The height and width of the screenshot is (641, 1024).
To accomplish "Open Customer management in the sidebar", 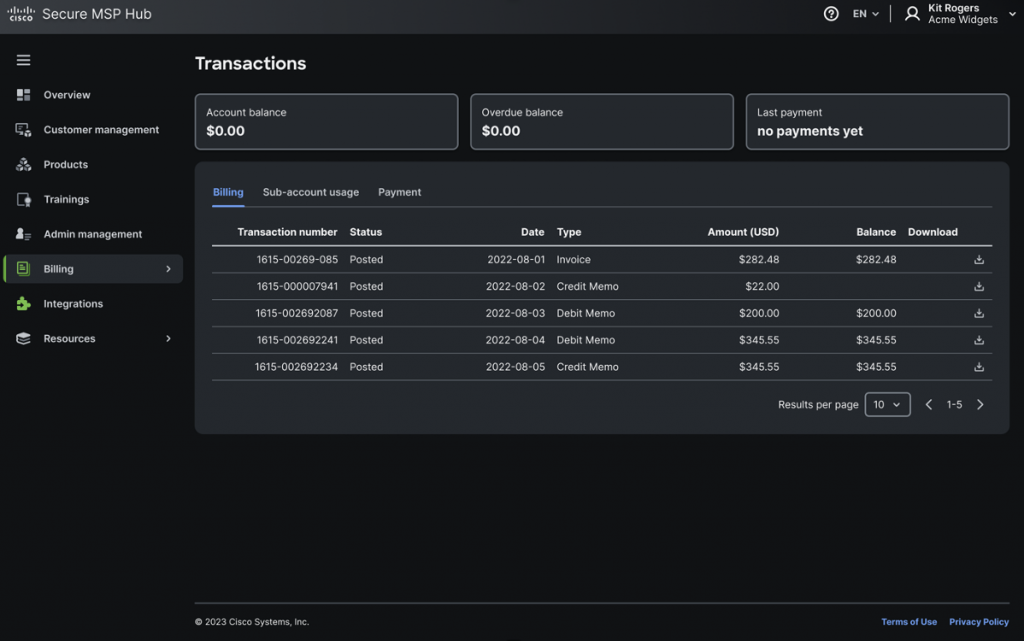I will [x=100, y=130].
